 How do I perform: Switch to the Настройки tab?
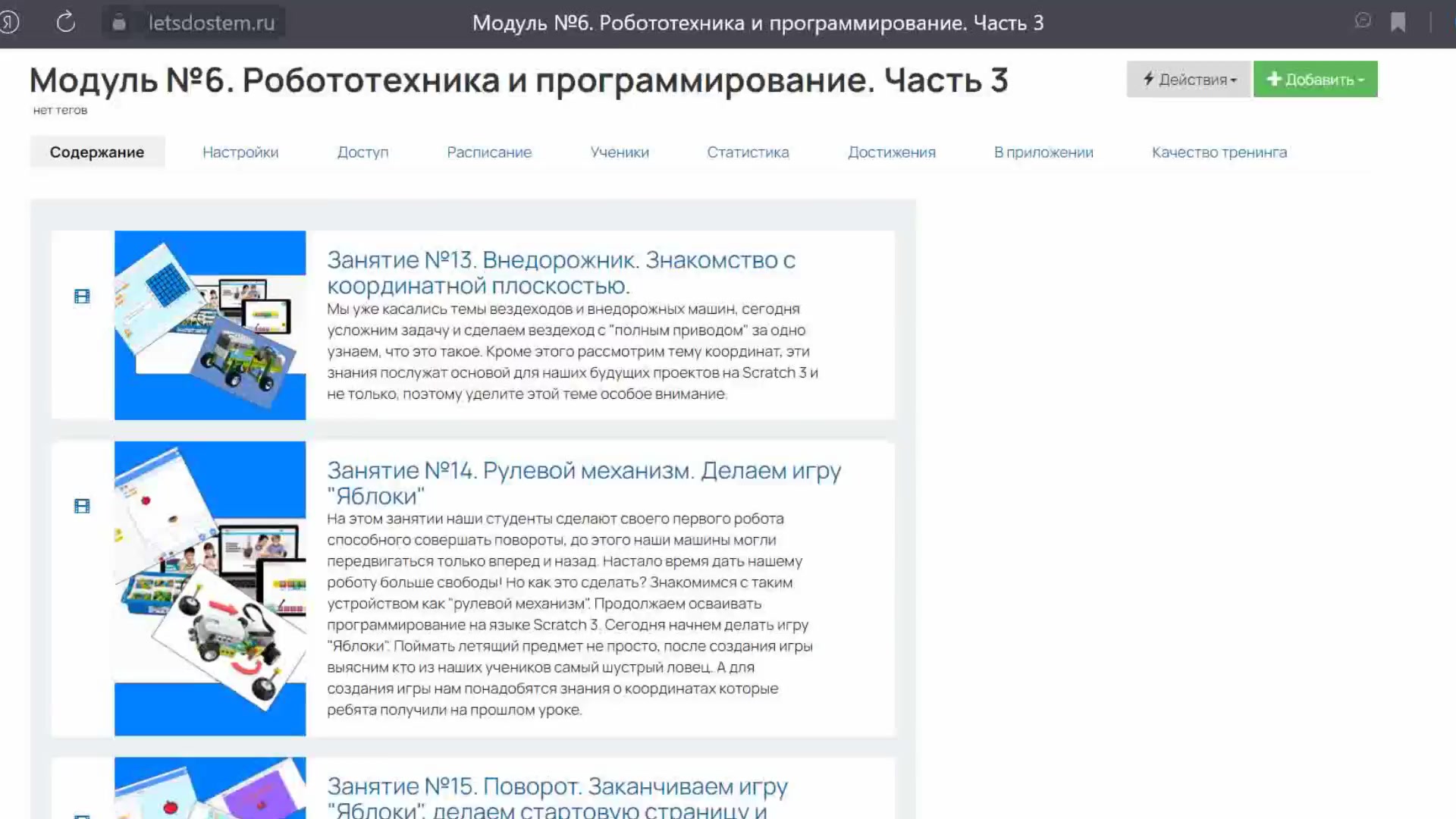click(x=240, y=152)
